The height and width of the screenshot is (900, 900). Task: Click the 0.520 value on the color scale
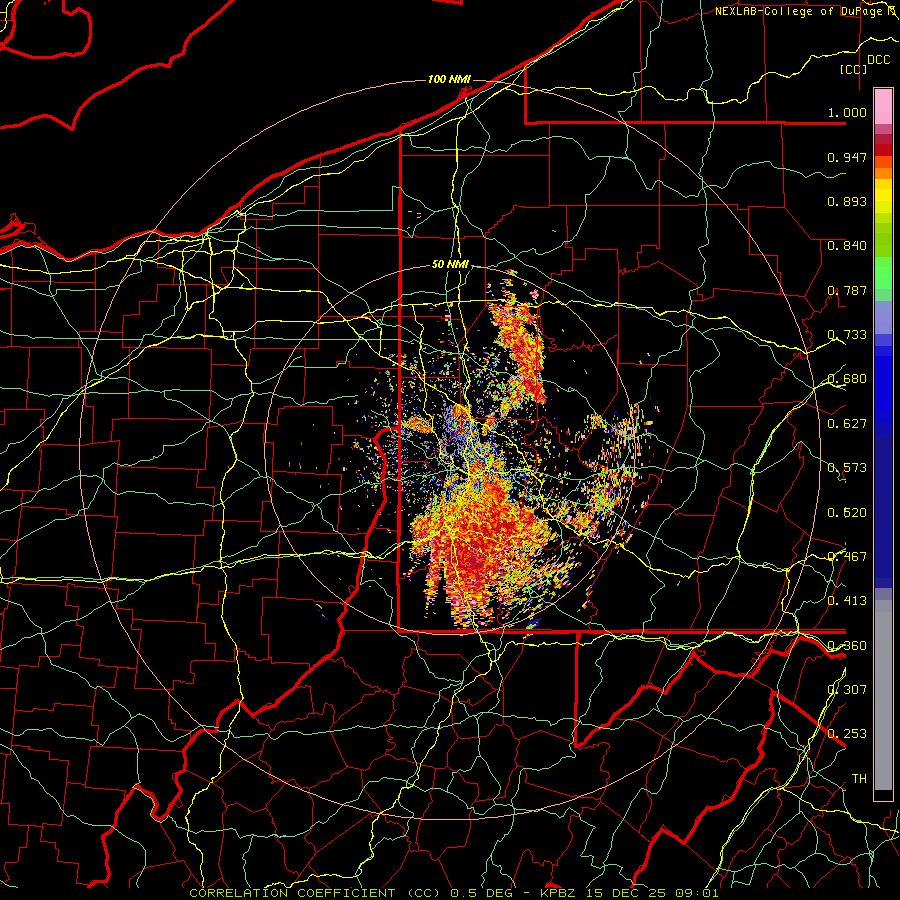pos(847,513)
